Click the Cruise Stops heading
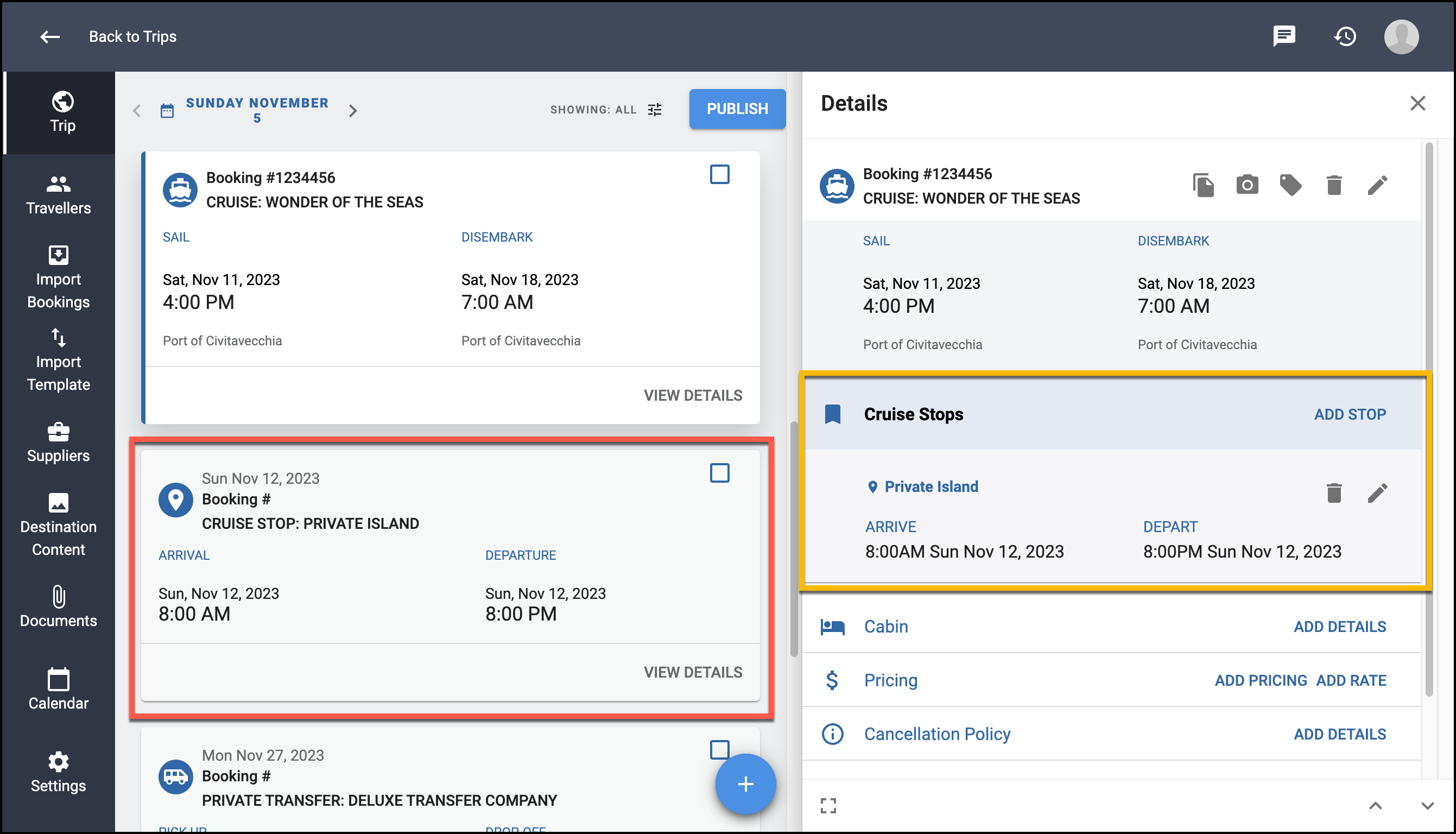 (x=913, y=414)
